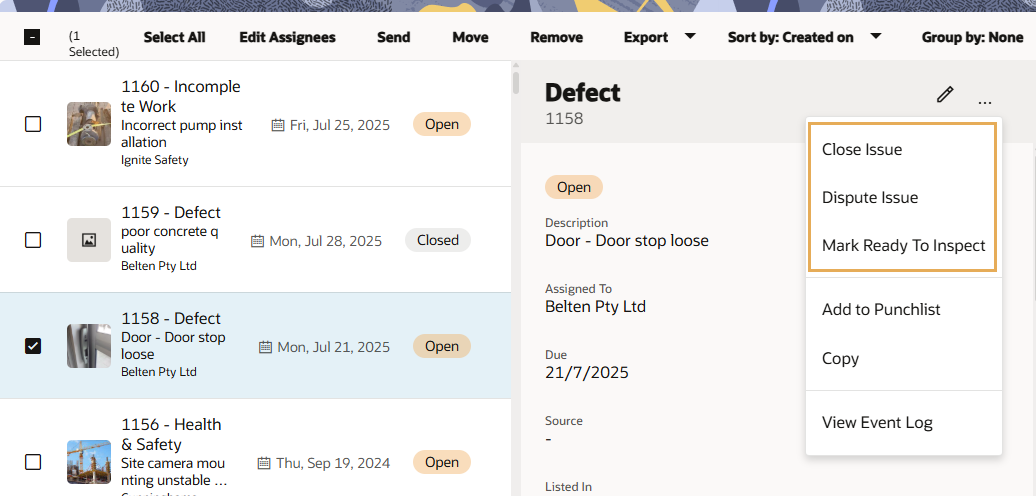The height and width of the screenshot is (496, 1036).
Task: Click the 'Defect' heading in detail panel
Action: pos(583,92)
